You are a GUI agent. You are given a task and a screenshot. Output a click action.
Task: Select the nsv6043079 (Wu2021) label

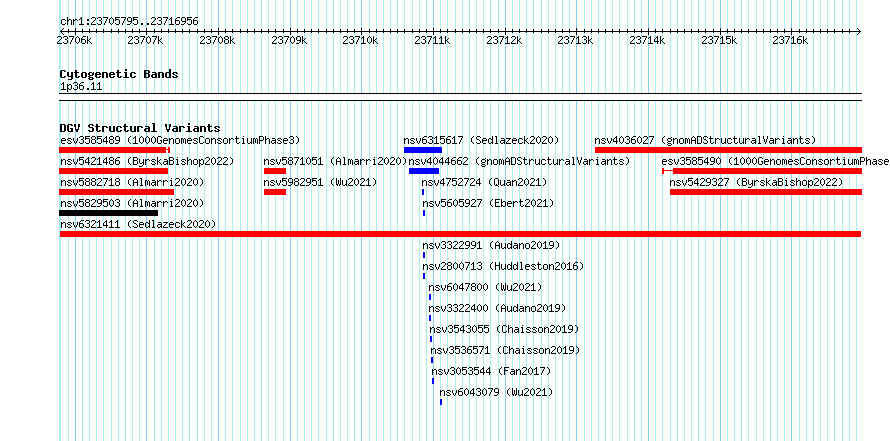(496, 392)
